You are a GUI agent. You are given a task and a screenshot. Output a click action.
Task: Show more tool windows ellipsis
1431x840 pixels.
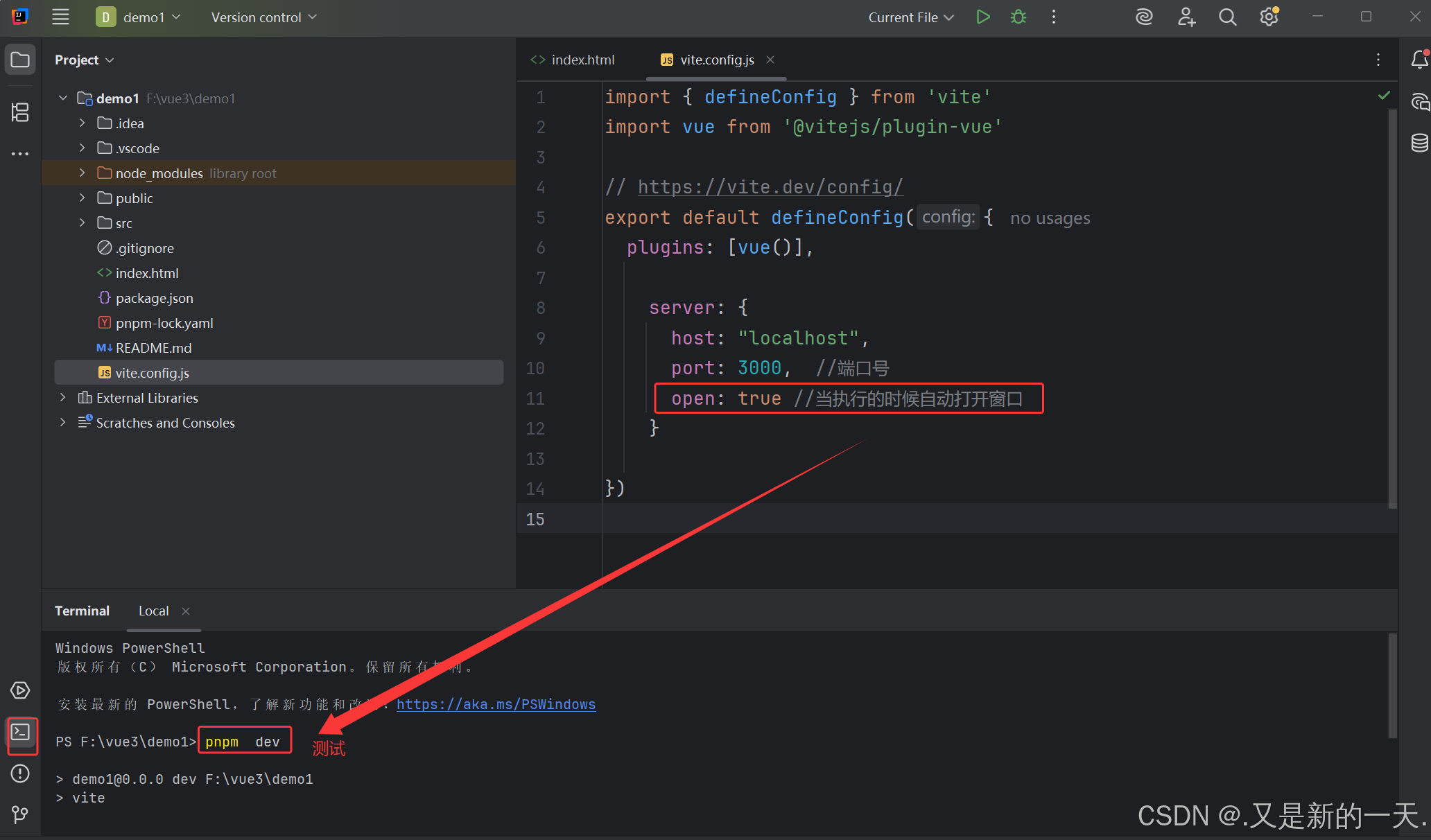click(x=20, y=153)
